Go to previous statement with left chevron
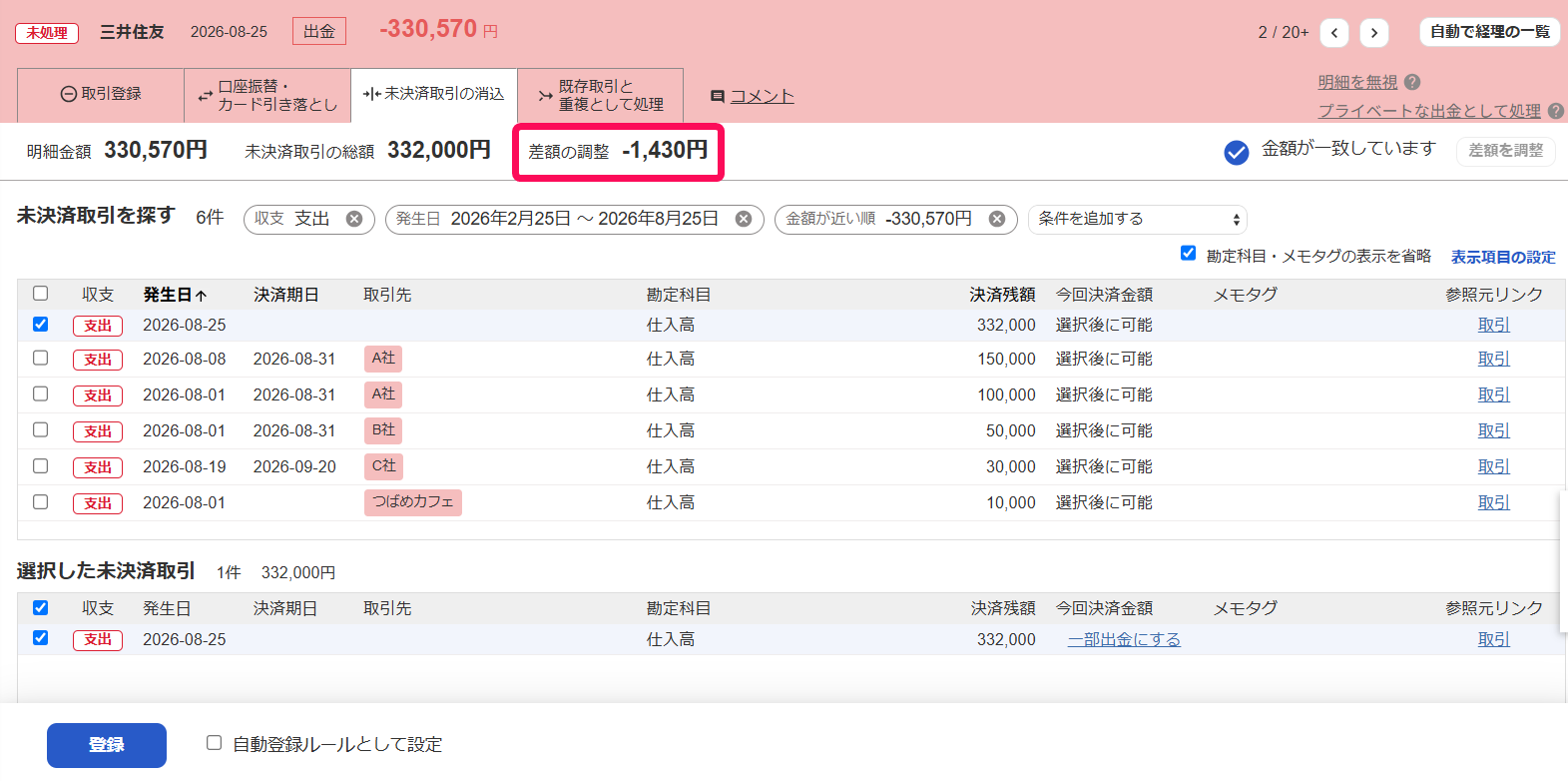This screenshot has height=781, width=1568. click(x=1333, y=33)
